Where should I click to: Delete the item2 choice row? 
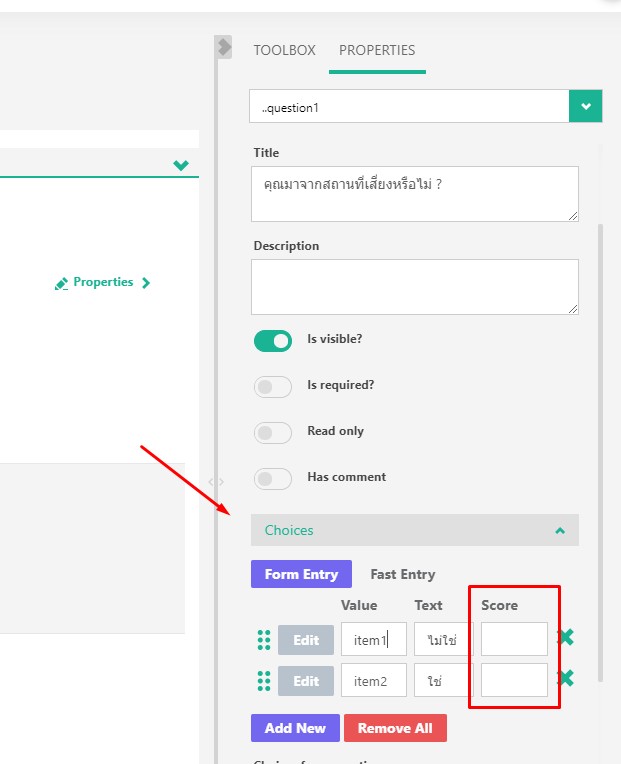click(x=565, y=678)
